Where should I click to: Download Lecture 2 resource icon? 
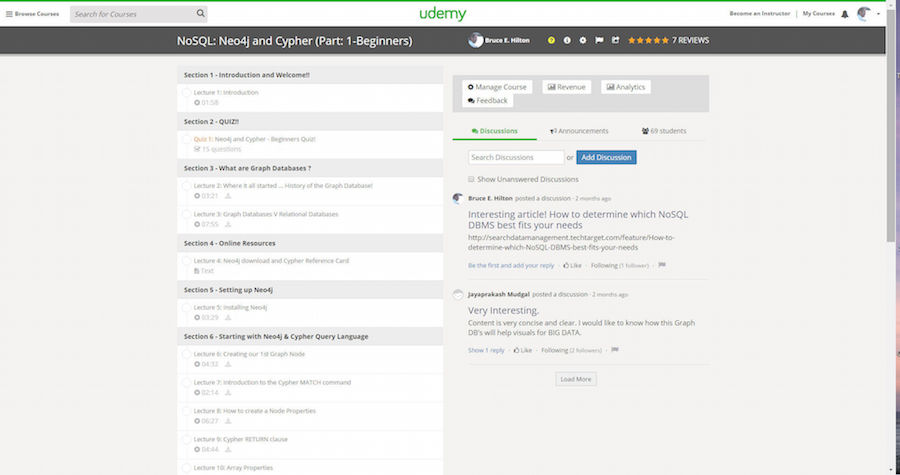tap(228, 196)
